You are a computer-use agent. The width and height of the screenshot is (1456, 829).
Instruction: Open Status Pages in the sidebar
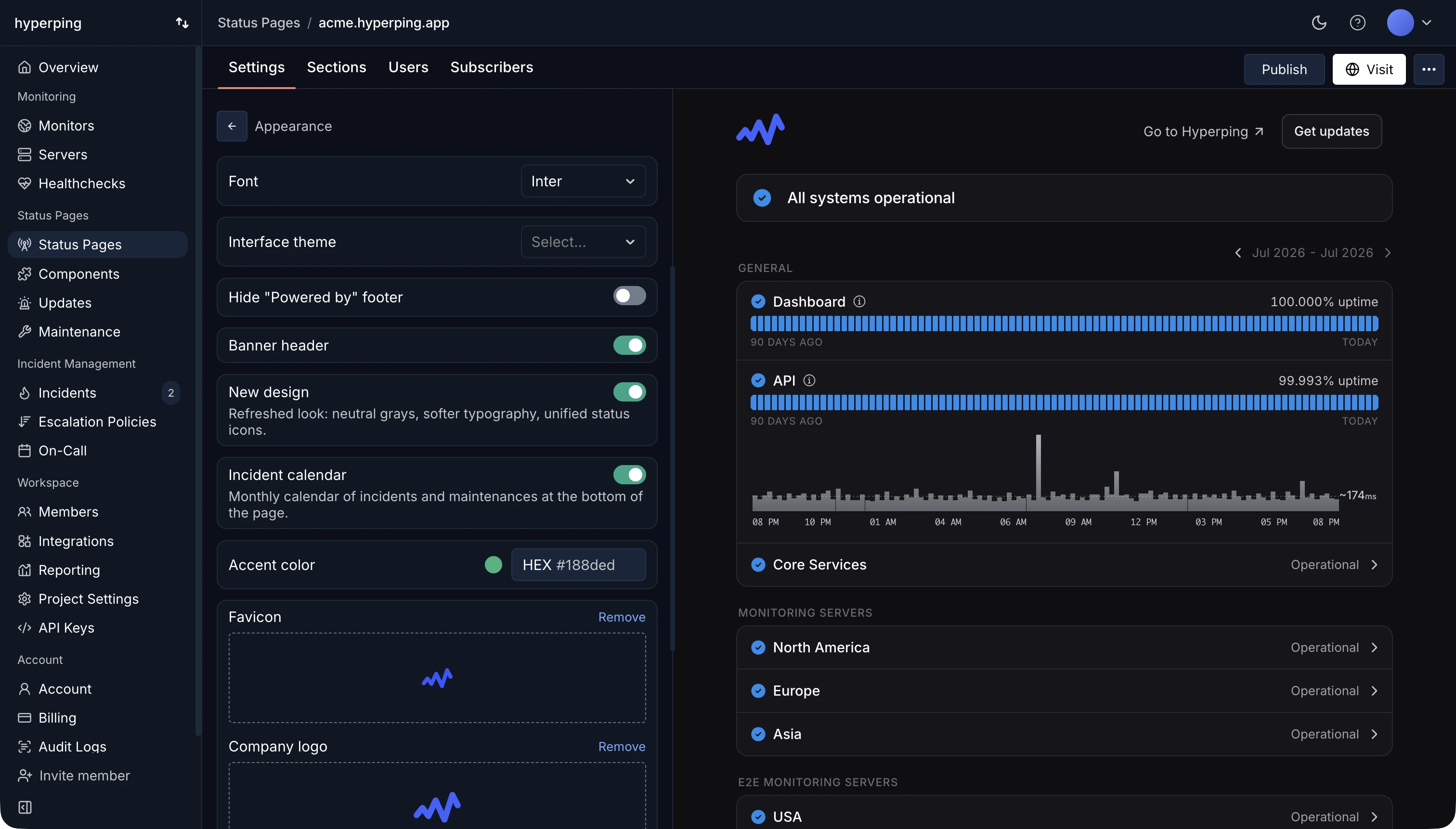[97, 245]
